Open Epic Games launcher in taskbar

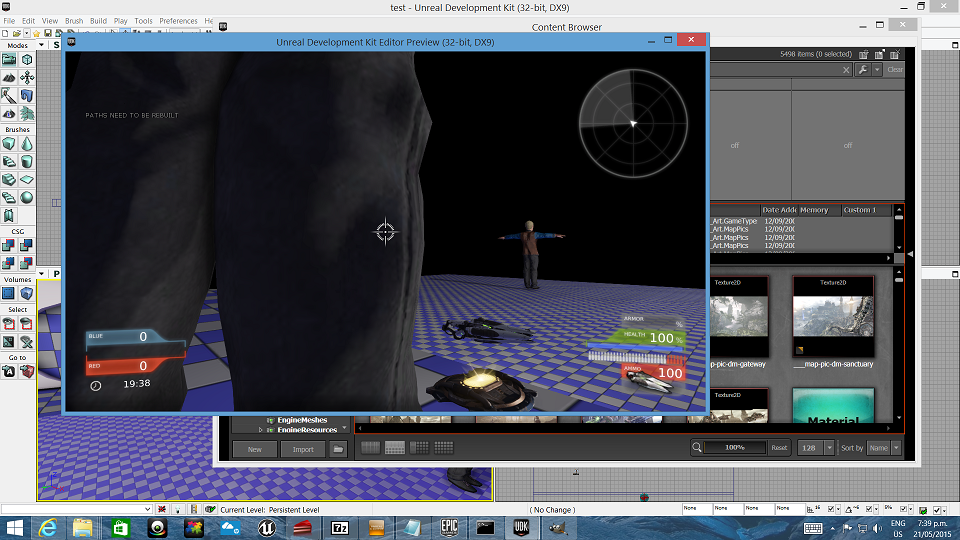(449, 527)
